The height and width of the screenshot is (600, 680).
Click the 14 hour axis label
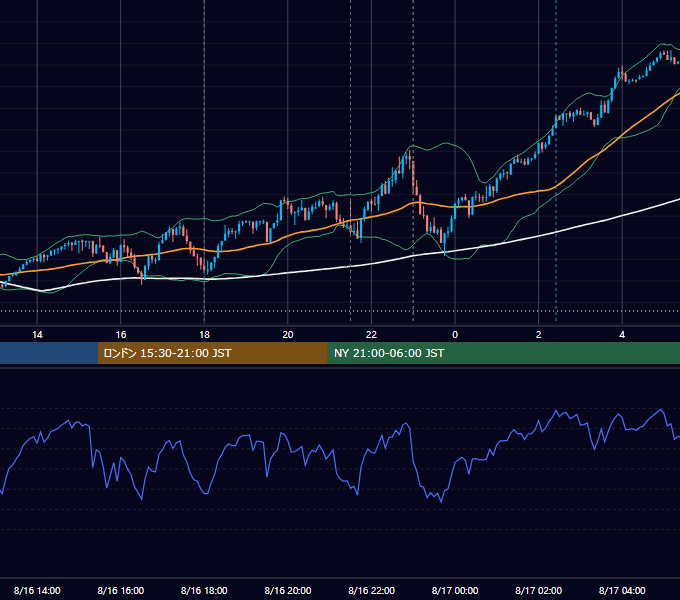(37, 335)
